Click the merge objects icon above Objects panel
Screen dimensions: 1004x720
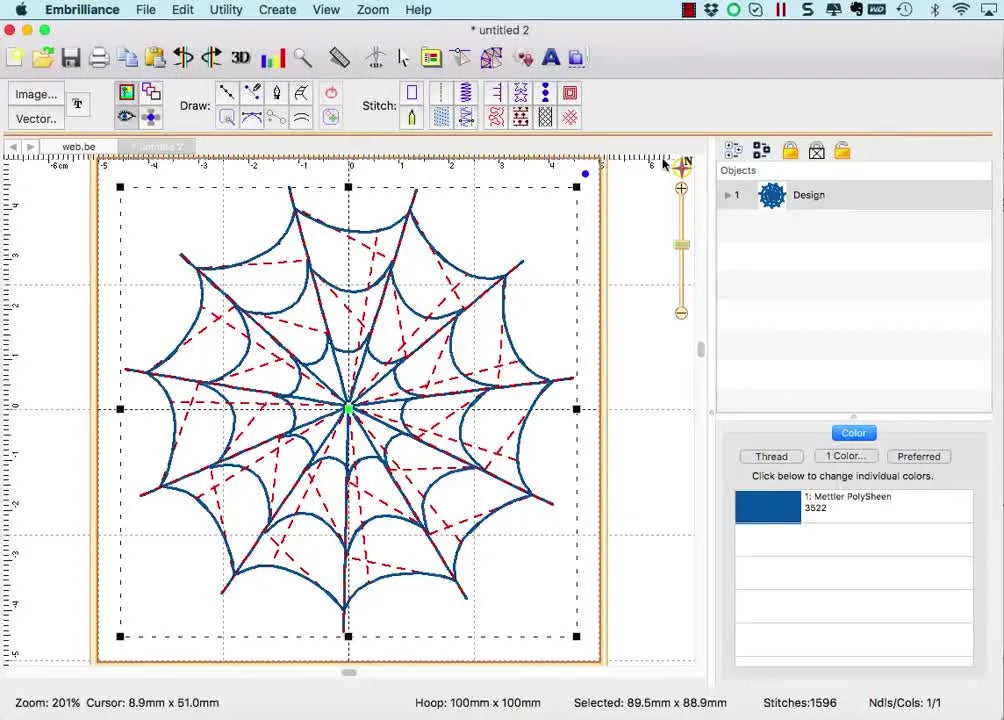pos(761,150)
